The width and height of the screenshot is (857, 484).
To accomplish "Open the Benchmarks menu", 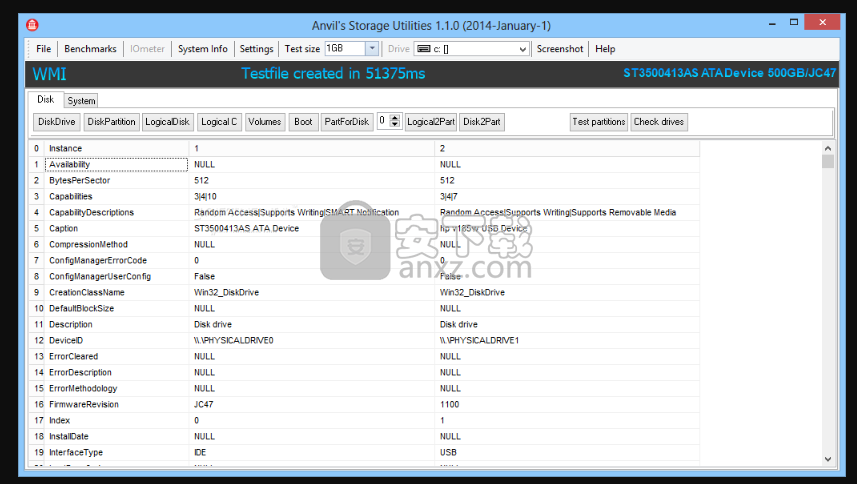I will coord(90,49).
